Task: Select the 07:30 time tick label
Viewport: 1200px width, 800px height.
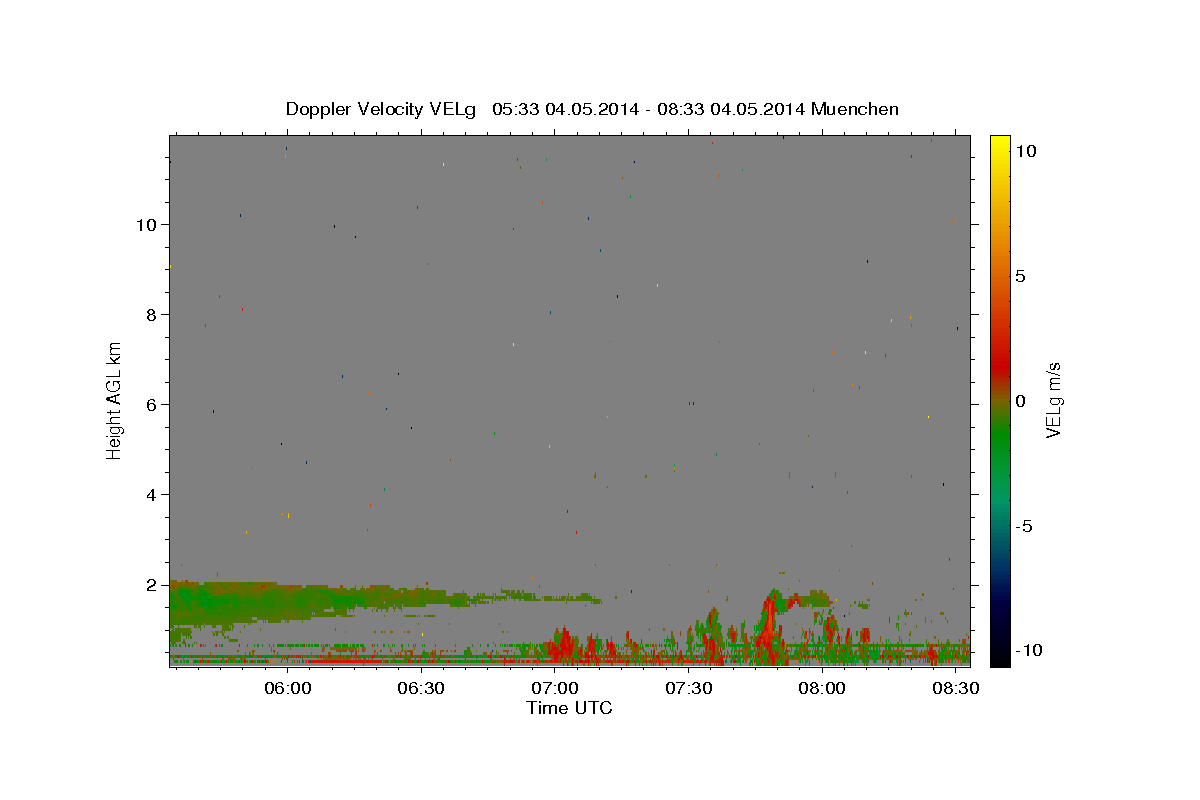Action: [689, 689]
